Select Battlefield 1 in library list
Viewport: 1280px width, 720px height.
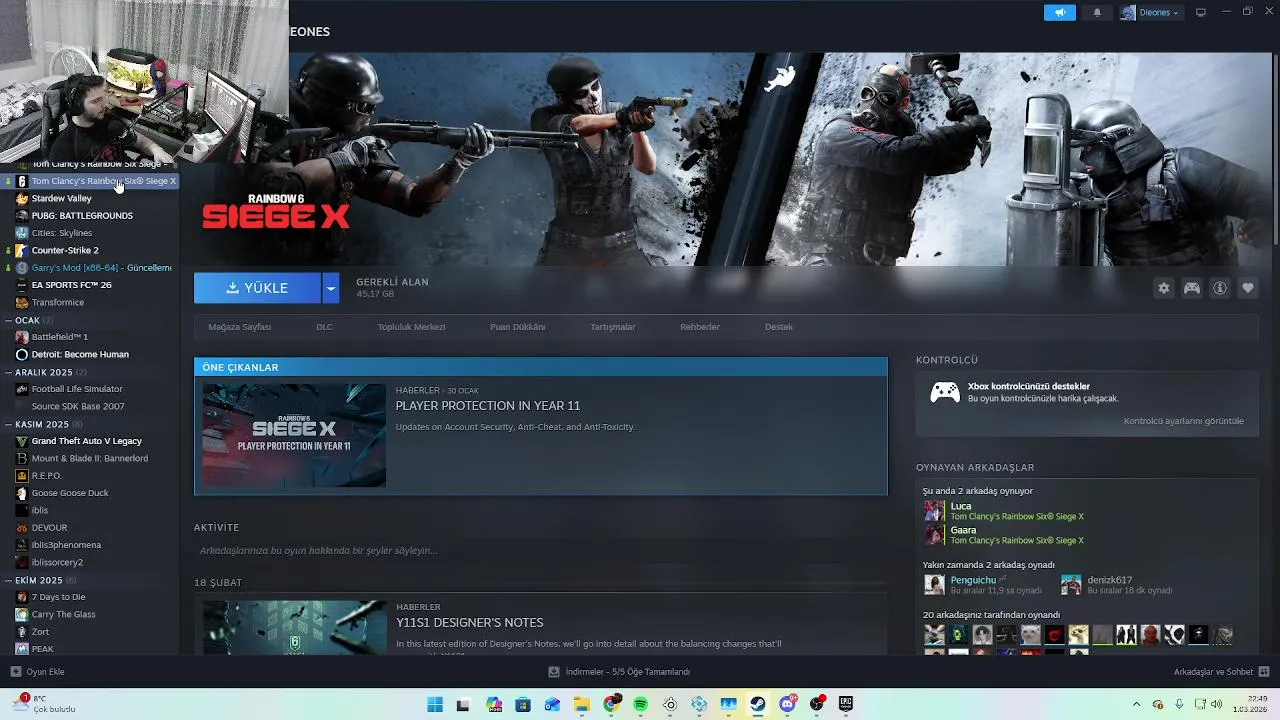point(59,337)
